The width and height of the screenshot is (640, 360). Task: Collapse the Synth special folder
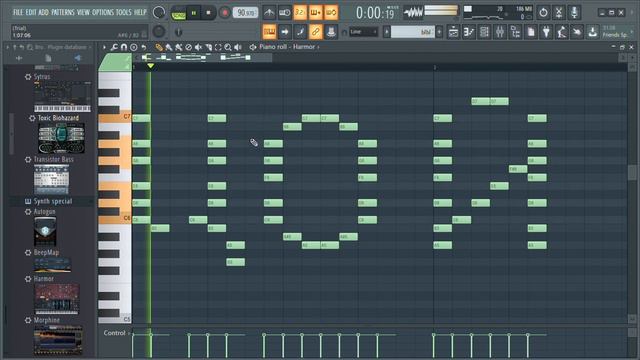pos(52,201)
